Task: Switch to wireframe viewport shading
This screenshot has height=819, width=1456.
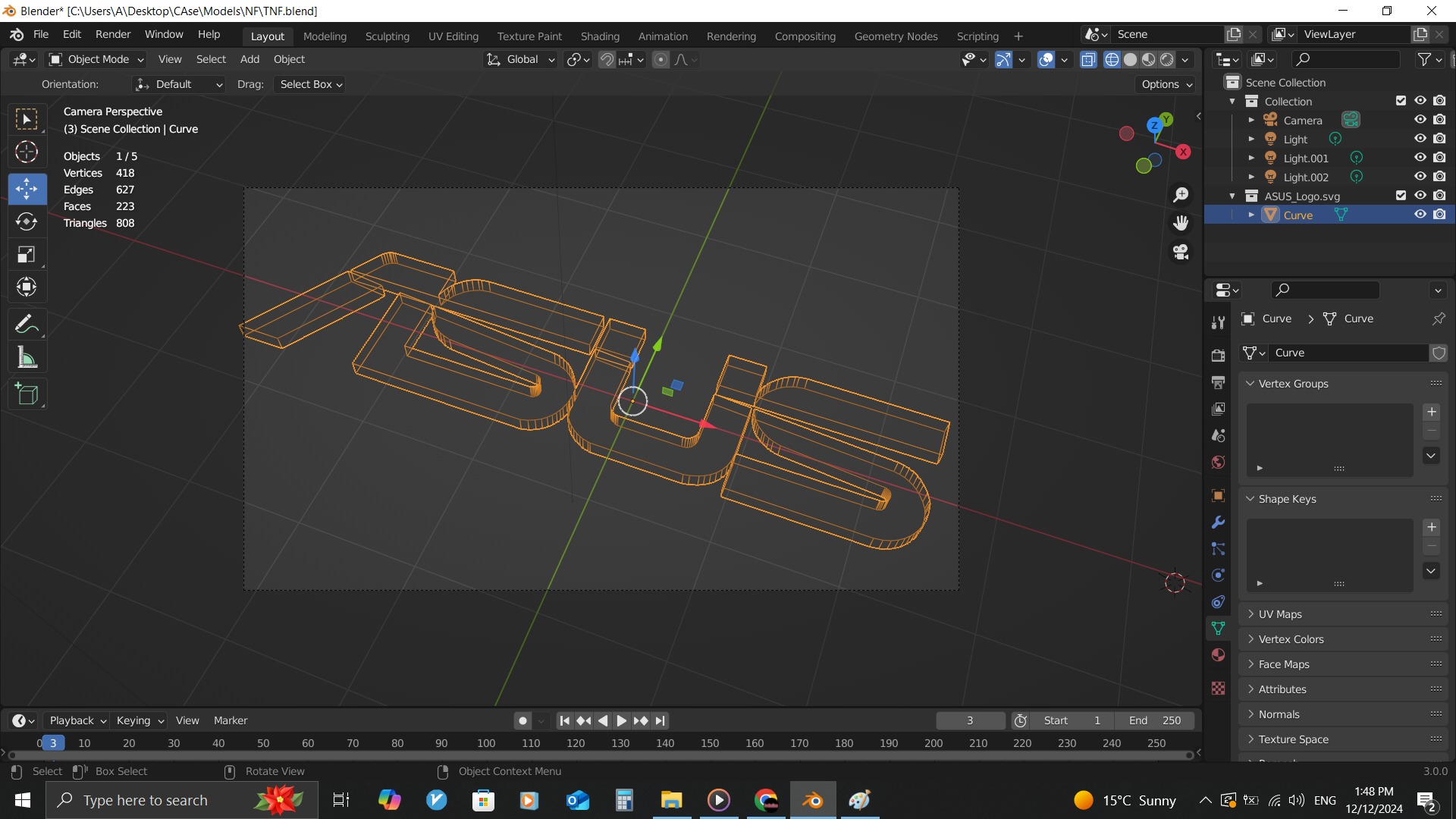Action: tap(1112, 60)
